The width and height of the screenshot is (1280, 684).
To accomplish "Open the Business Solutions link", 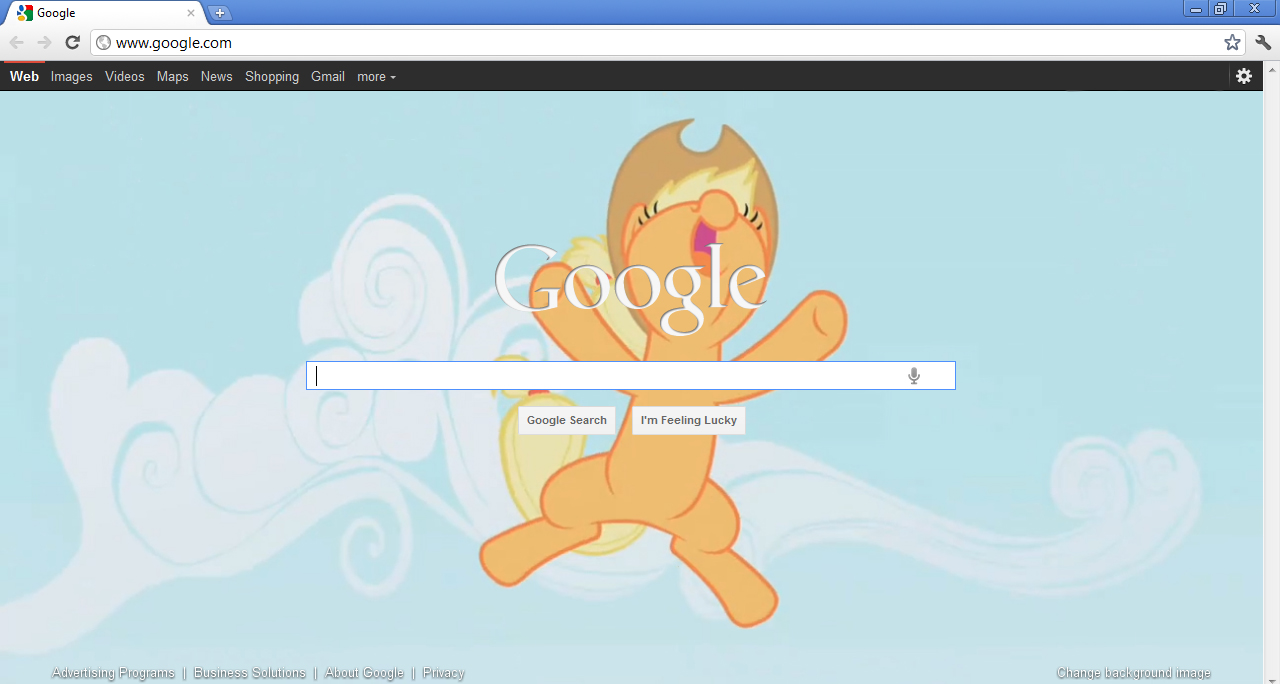I will click(x=250, y=673).
